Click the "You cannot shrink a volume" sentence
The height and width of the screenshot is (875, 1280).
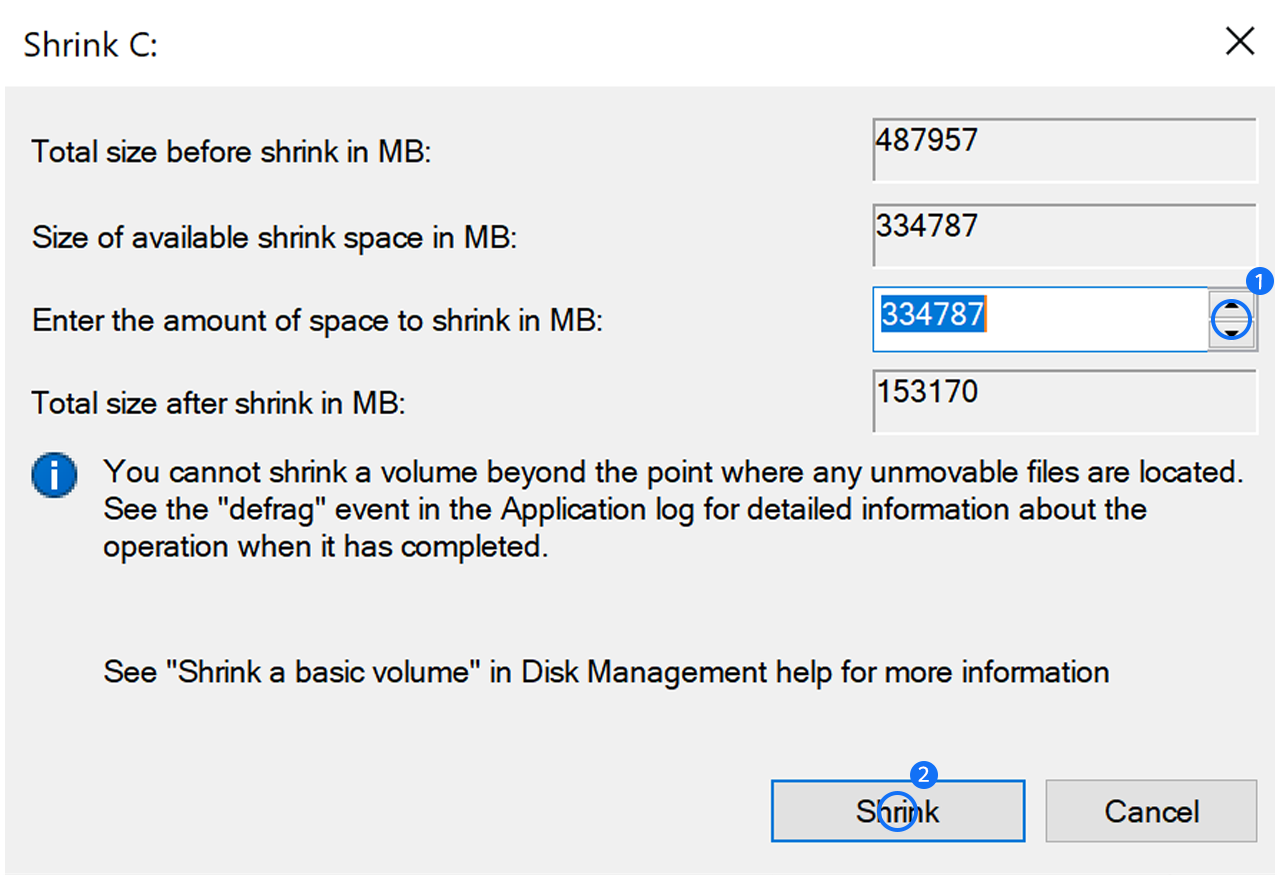(673, 470)
